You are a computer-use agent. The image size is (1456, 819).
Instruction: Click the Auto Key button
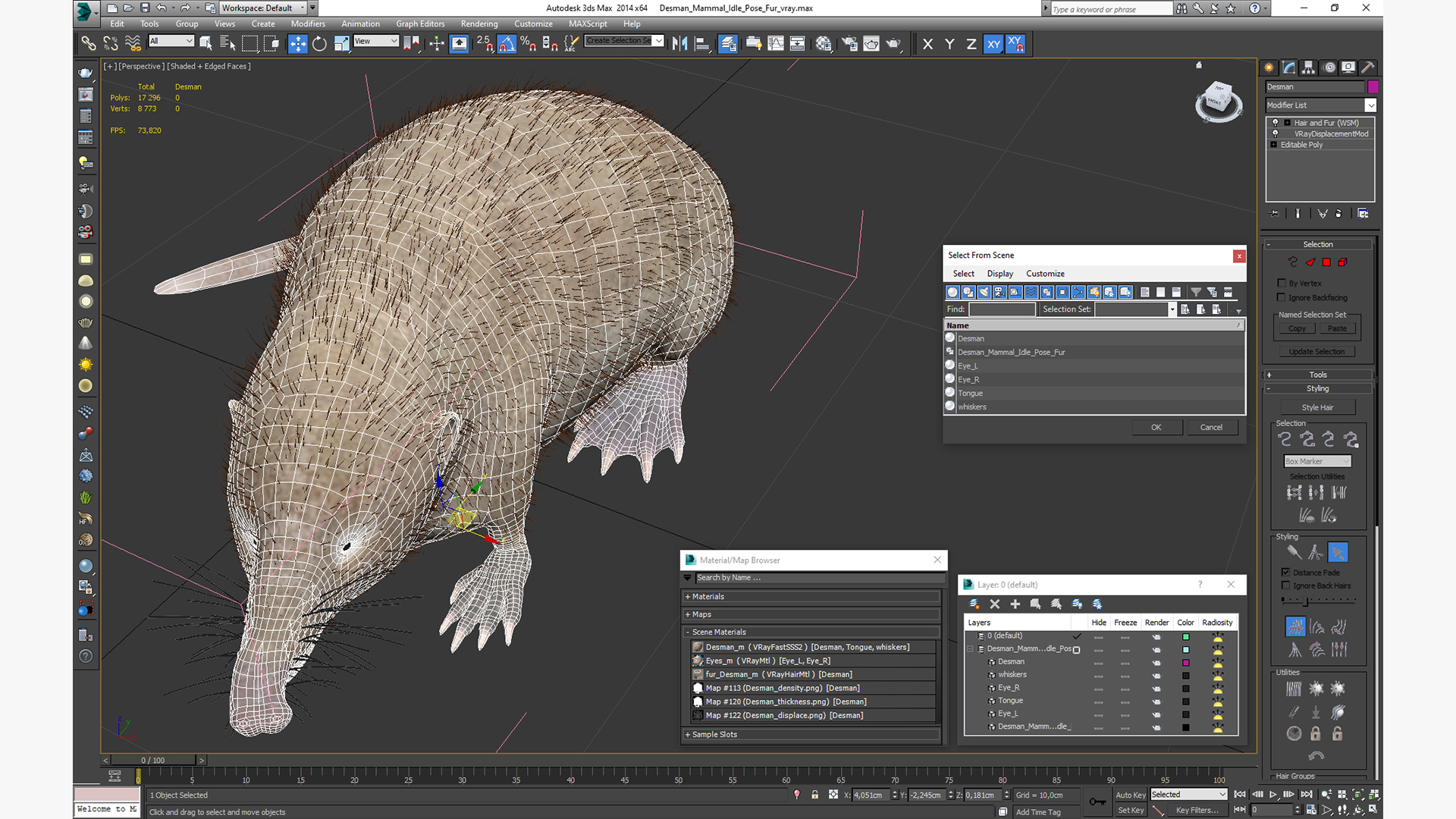tap(1130, 795)
